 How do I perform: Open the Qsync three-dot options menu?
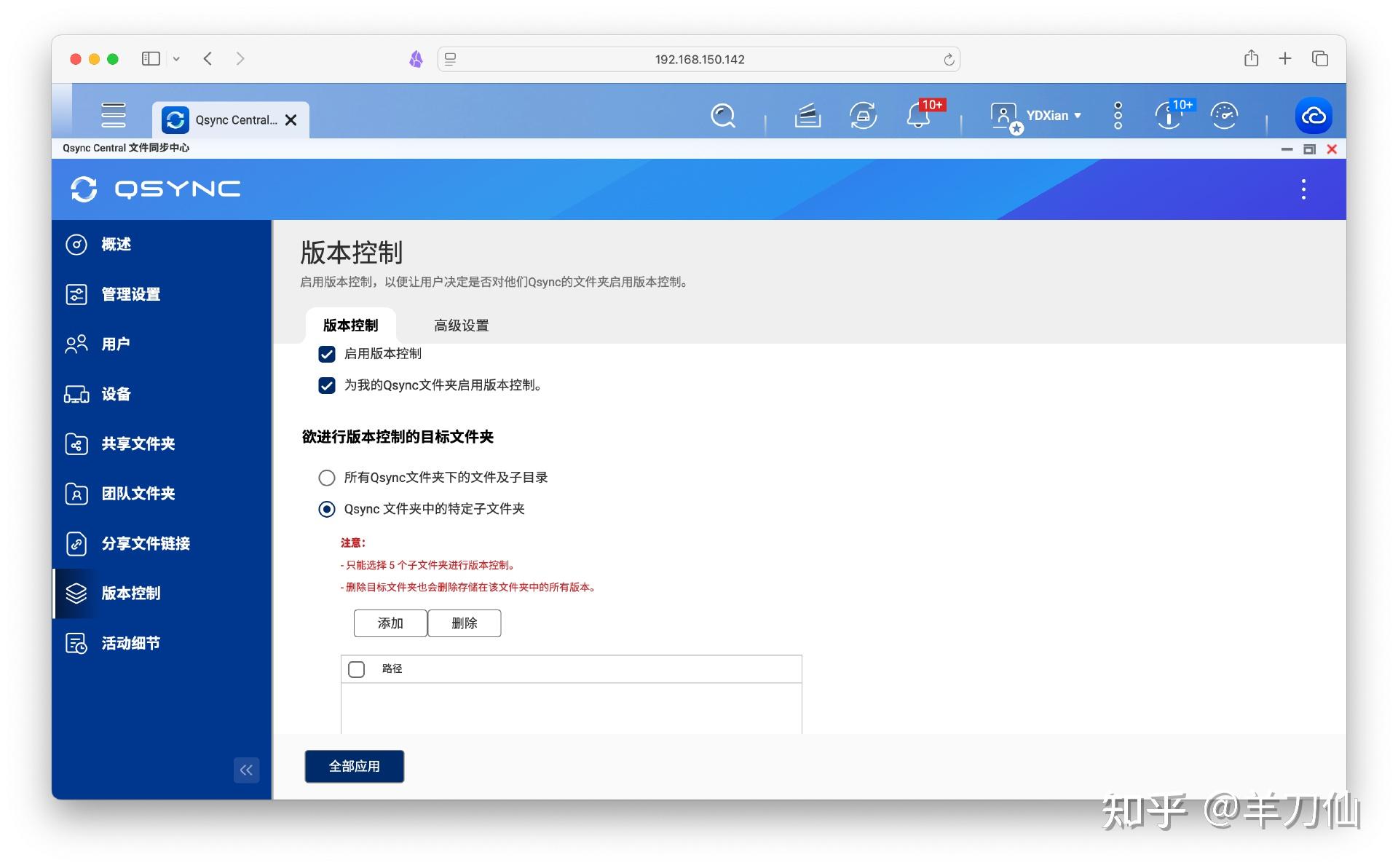pos(1303,189)
